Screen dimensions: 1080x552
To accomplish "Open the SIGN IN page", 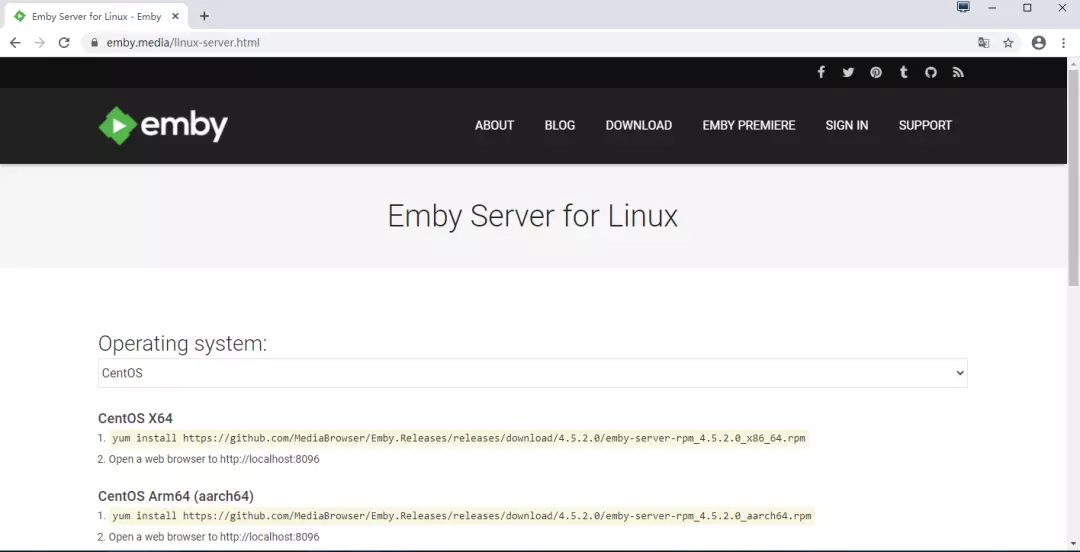I will 847,125.
